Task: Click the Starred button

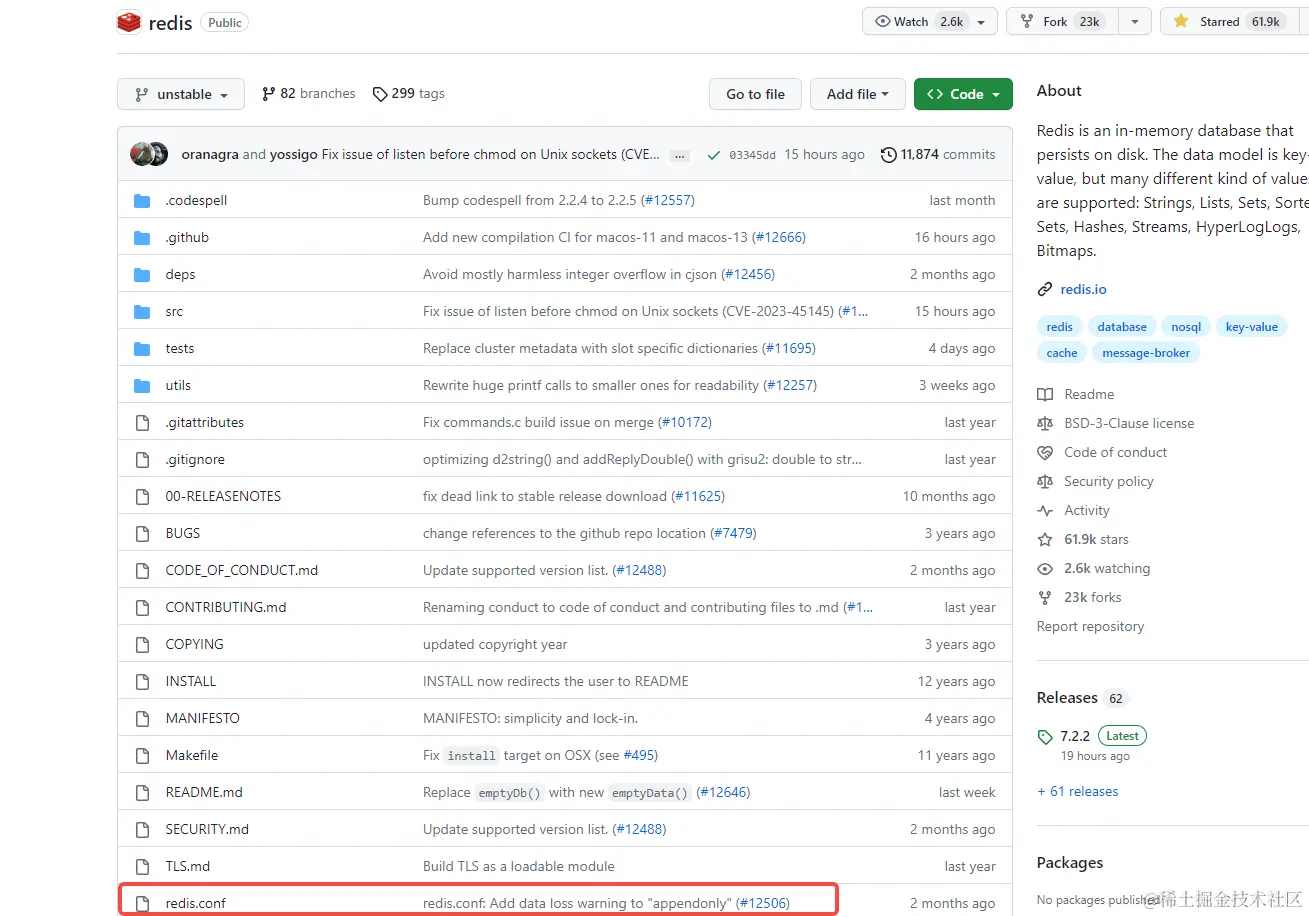Action: click(x=1229, y=22)
